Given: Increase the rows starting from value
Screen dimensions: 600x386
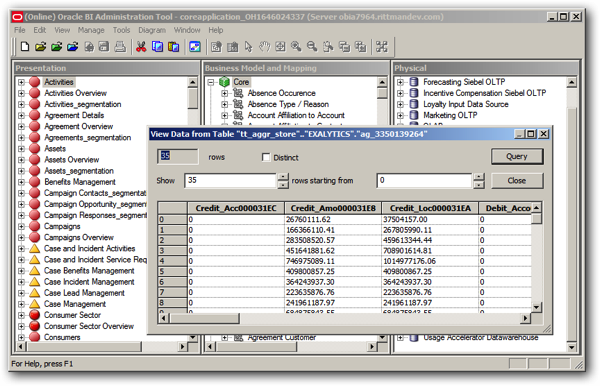Looking at the screenshot, I should tap(479, 177).
